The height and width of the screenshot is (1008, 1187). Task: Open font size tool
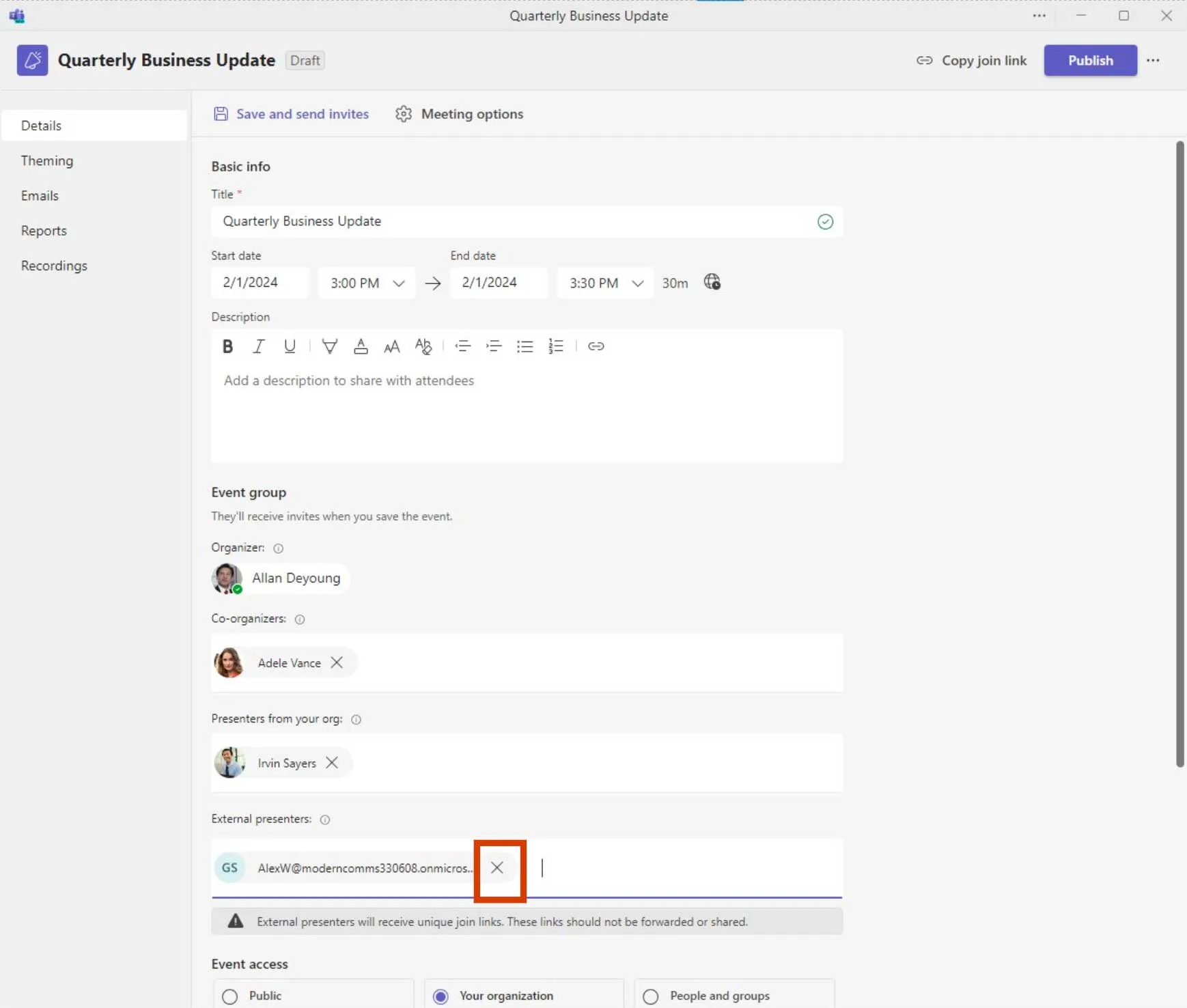point(391,346)
